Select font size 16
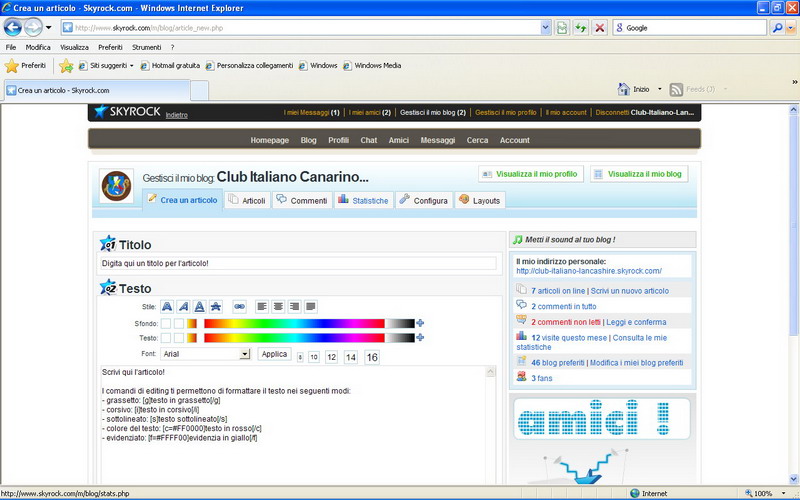Screen dimensions: 800x500 click(x=372, y=357)
